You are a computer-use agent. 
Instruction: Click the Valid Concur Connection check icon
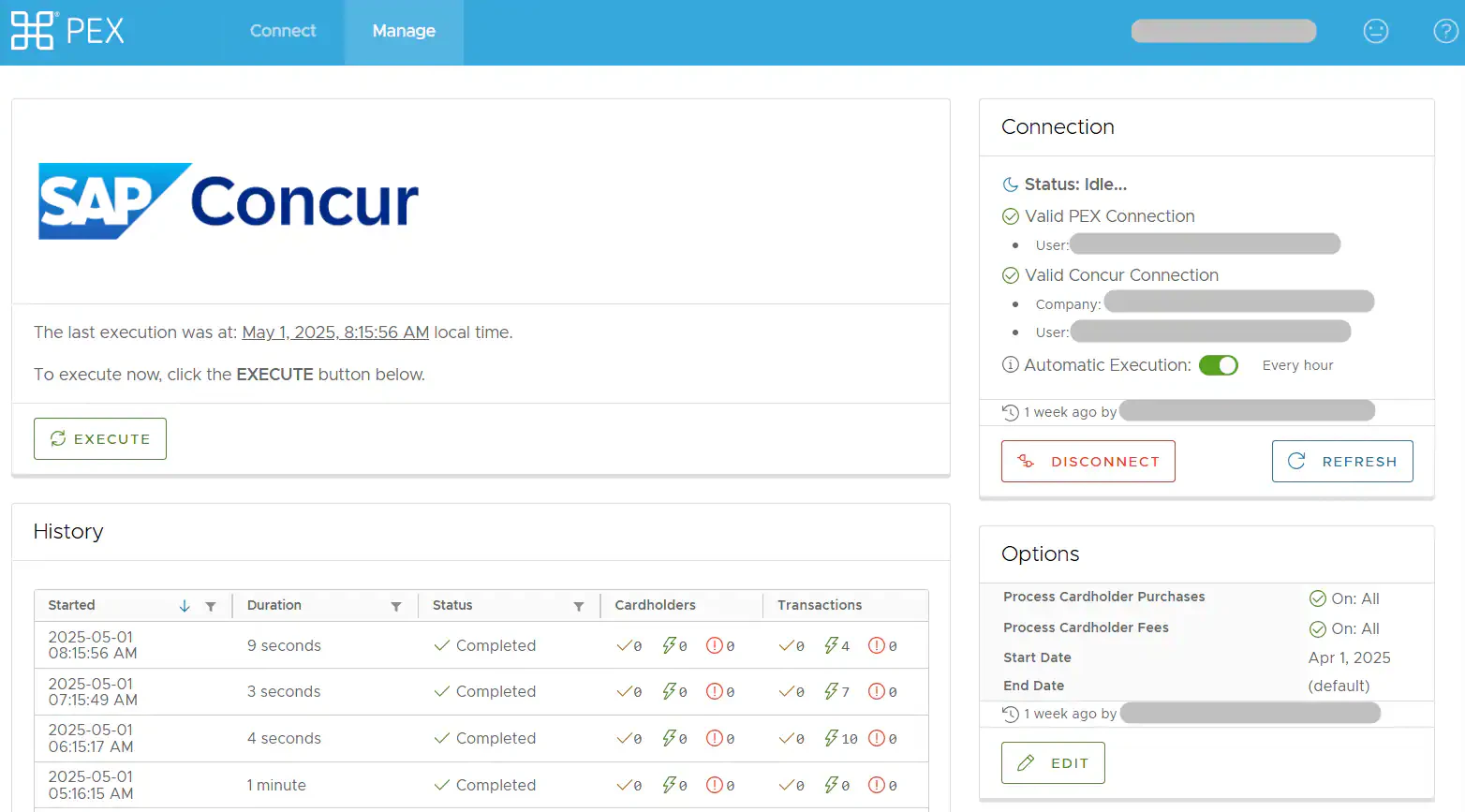(1011, 275)
